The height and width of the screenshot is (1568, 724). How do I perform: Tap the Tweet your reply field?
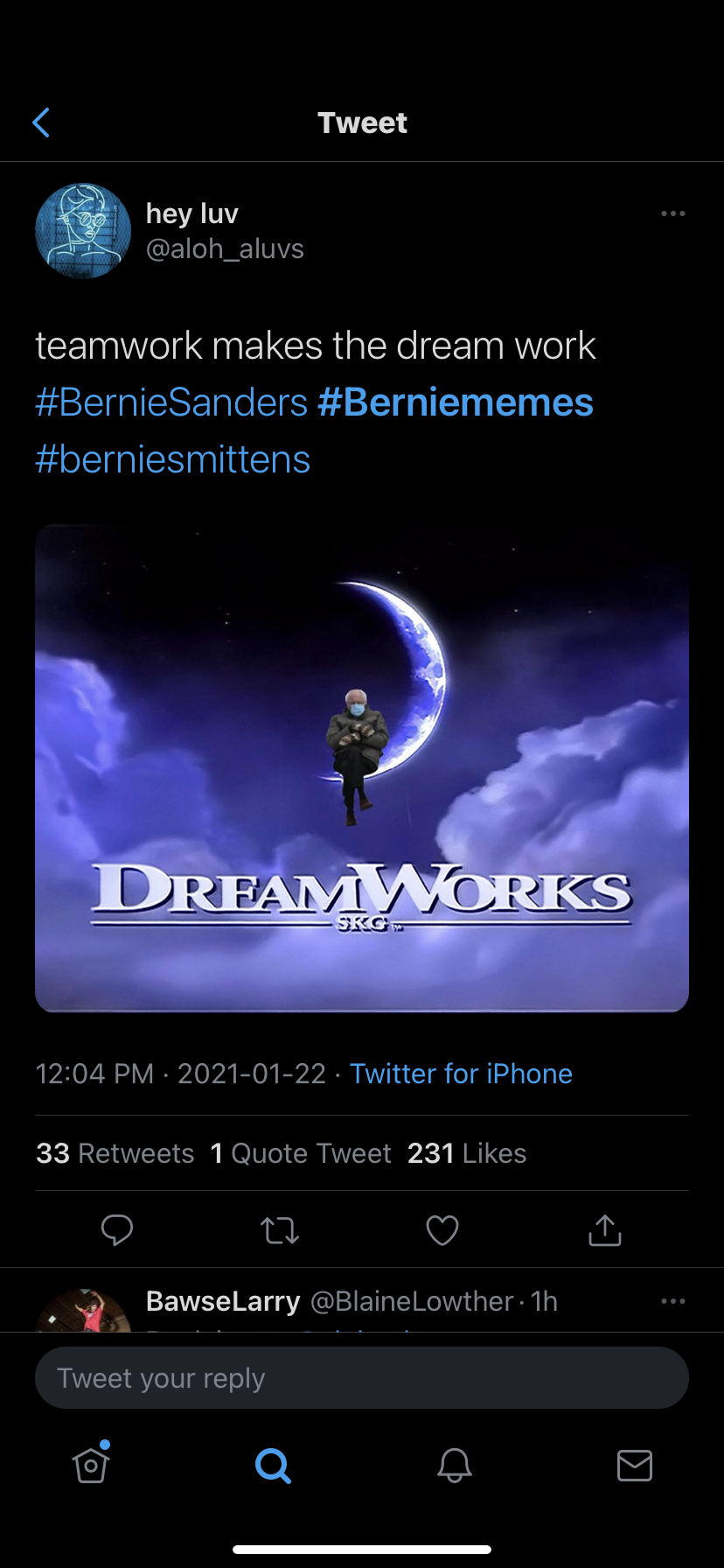point(362,1378)
